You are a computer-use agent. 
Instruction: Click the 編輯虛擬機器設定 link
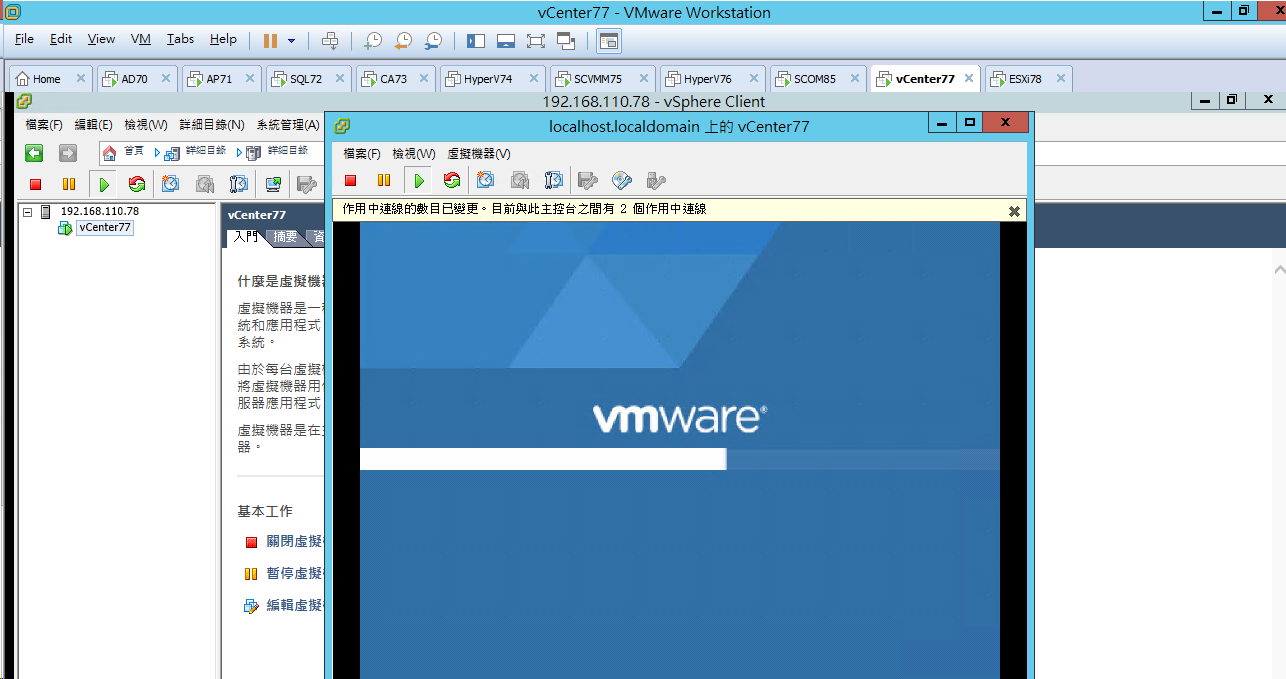(x=296, y=606)
